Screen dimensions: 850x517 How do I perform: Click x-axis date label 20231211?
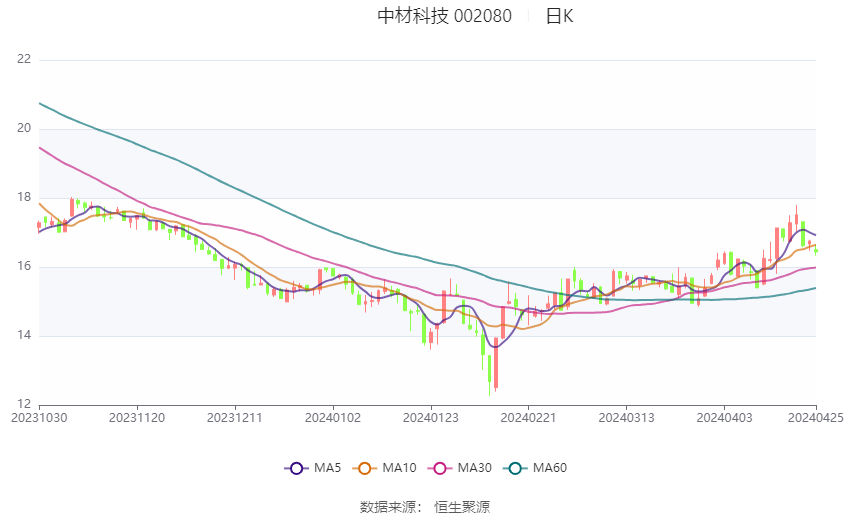235,418
